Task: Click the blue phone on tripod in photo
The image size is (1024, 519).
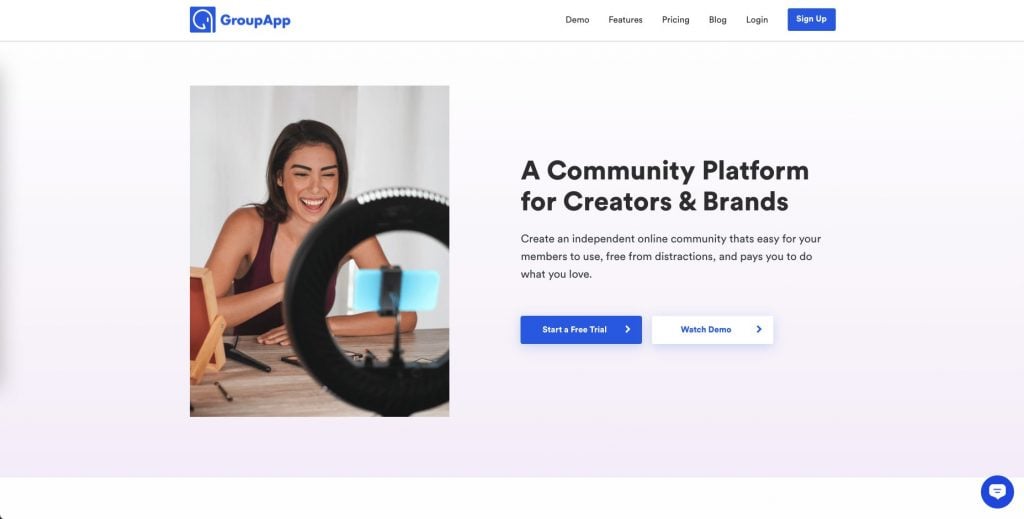Action: click(x=396, y=291)
